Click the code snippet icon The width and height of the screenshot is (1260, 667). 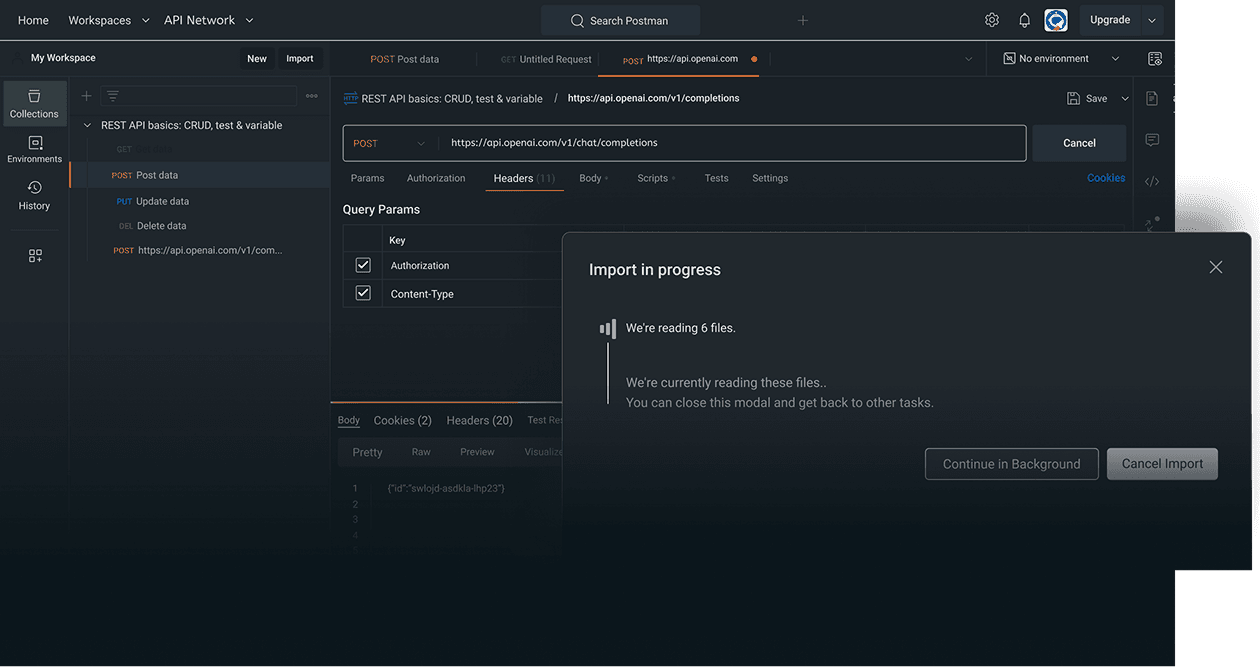tap(1152, 181)
